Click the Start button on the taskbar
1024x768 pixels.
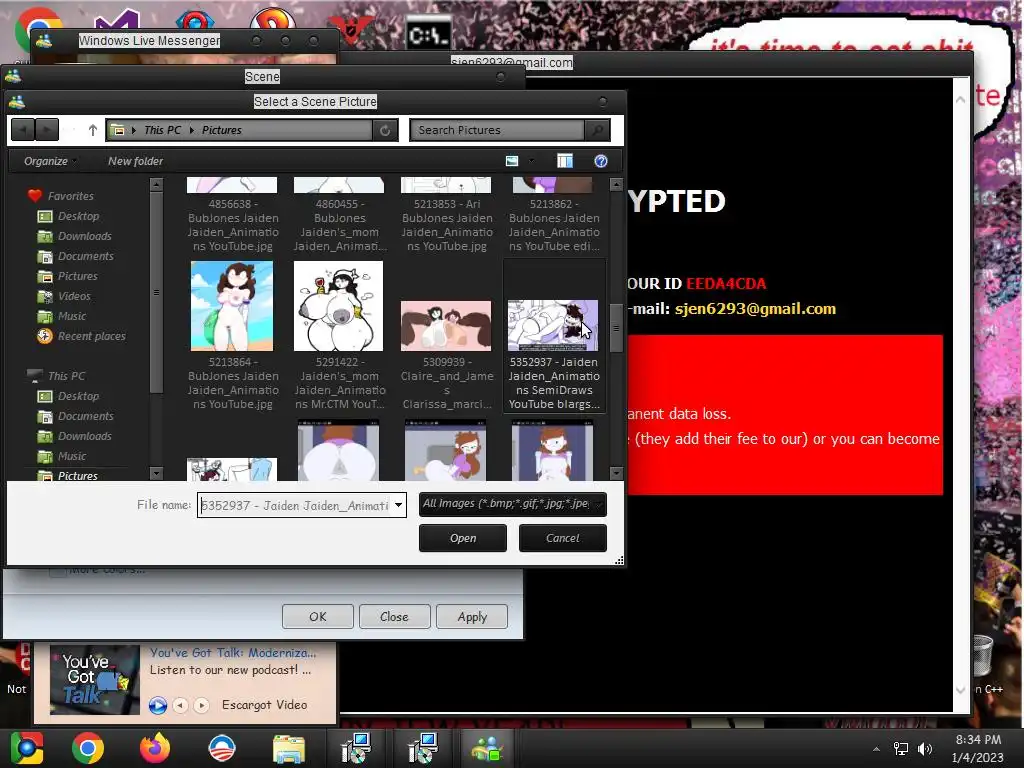click(x=26, y=748)
